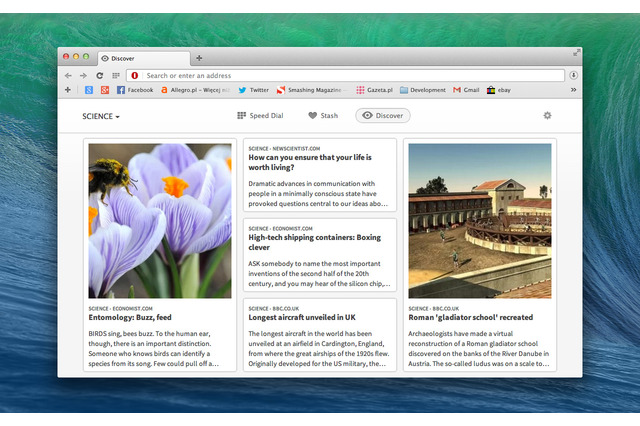Click the address bar search field

point(350,75)
